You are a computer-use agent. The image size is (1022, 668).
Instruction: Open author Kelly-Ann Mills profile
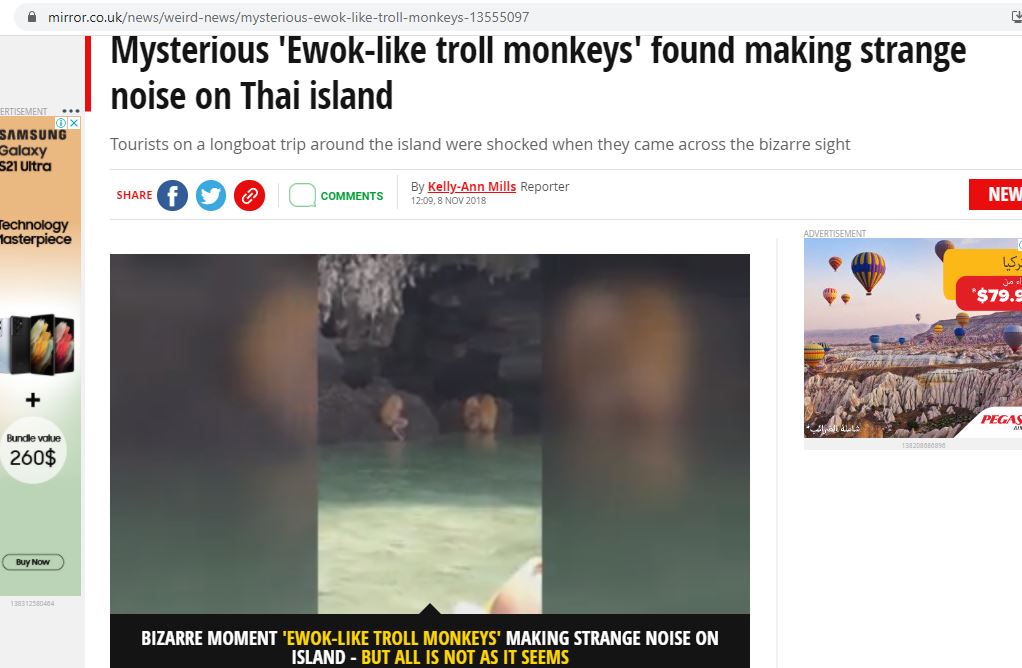tap(472, 186)
